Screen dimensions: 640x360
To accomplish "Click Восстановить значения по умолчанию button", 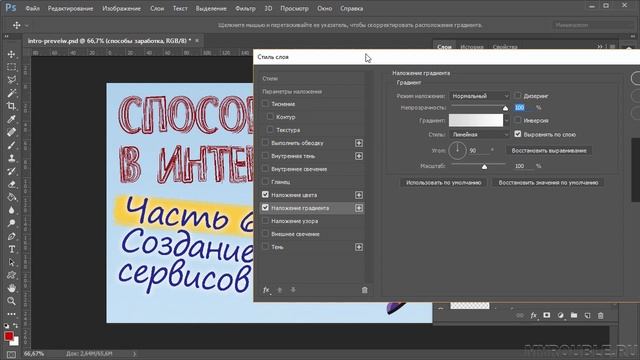I will pyautogui.click(x=548, y=182).
